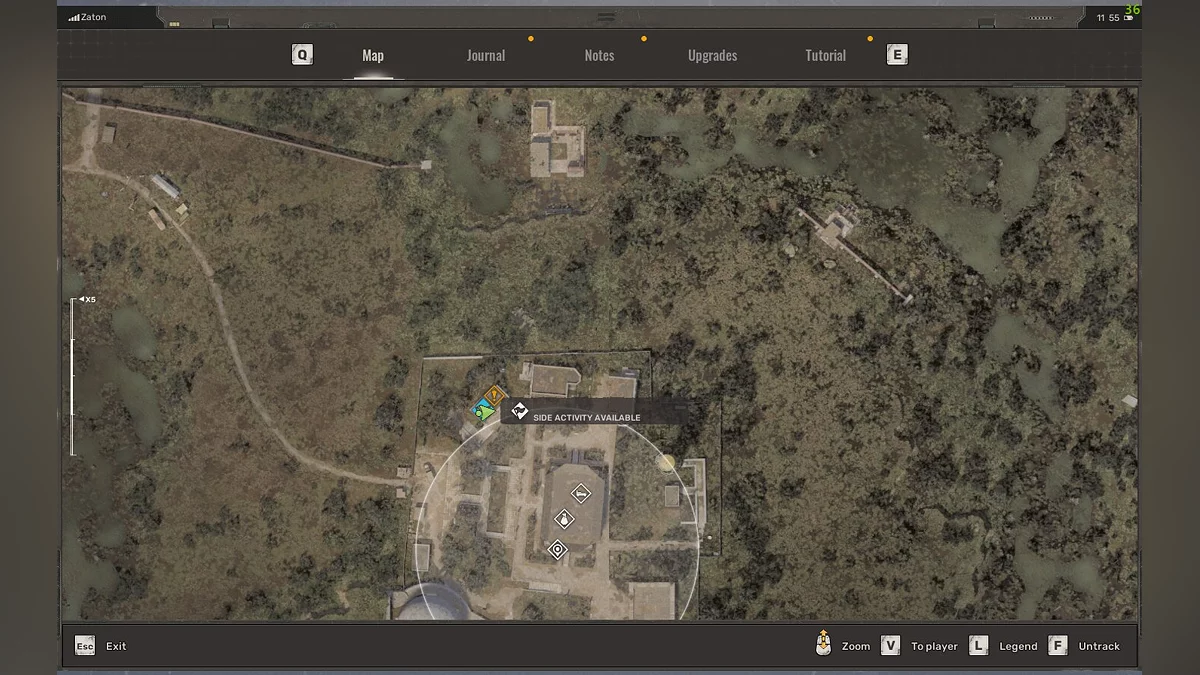Open the Tutorial tab

pyautogui.click(x=826, y=56)
